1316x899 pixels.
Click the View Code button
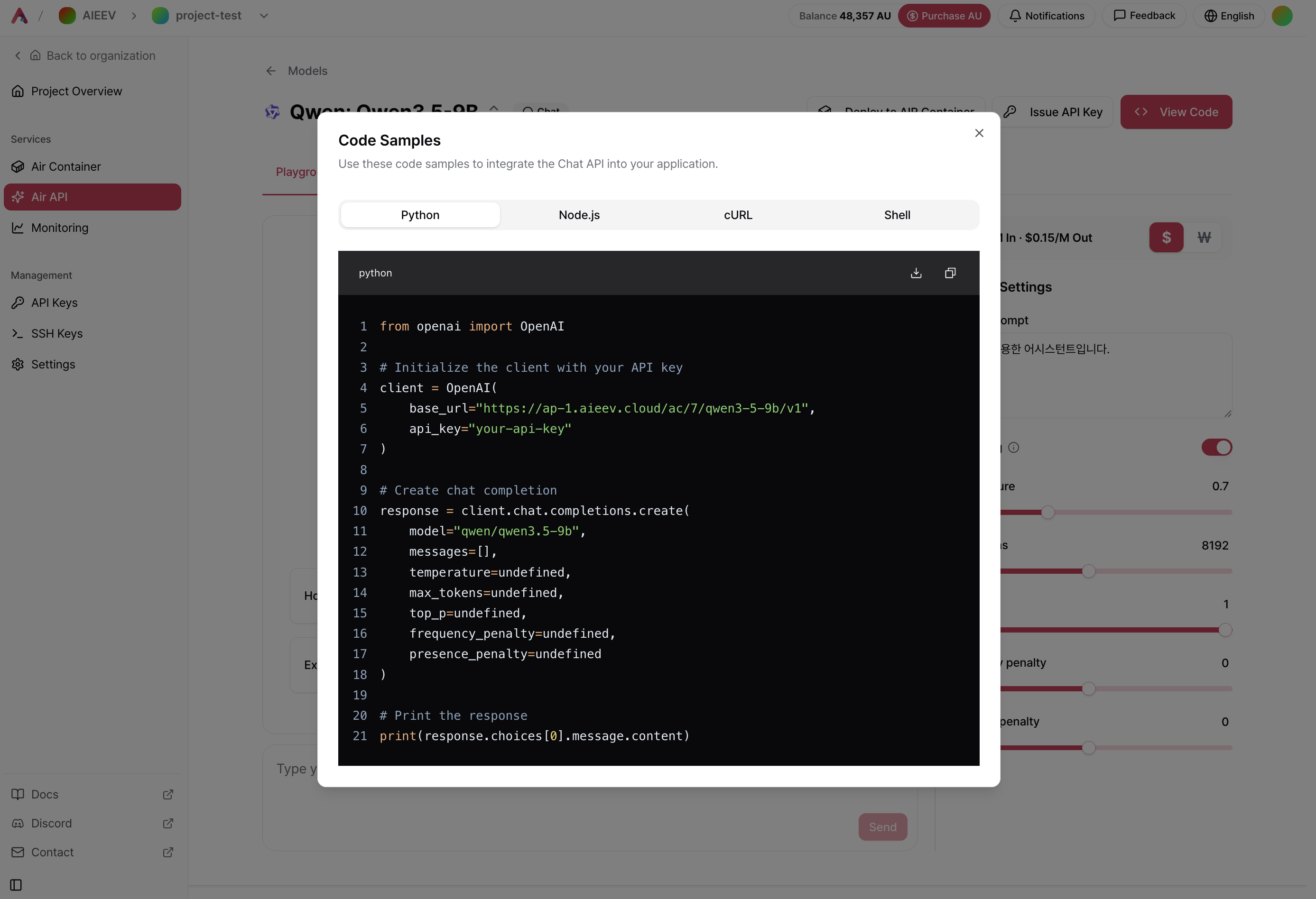coord(1176,112)
